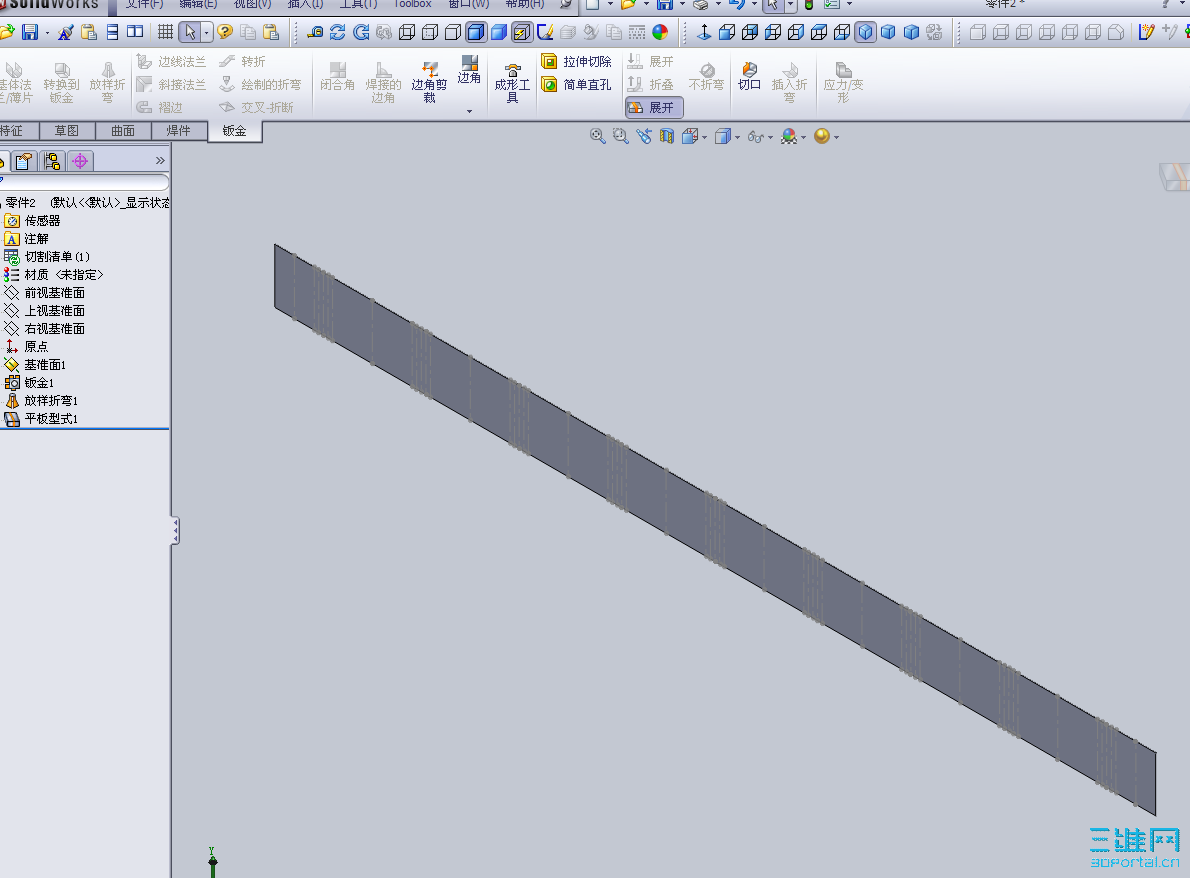Screen dimensions: 1190x878
Task: Click the grid display icon in the toolbar
Action: tap(165, 32)
